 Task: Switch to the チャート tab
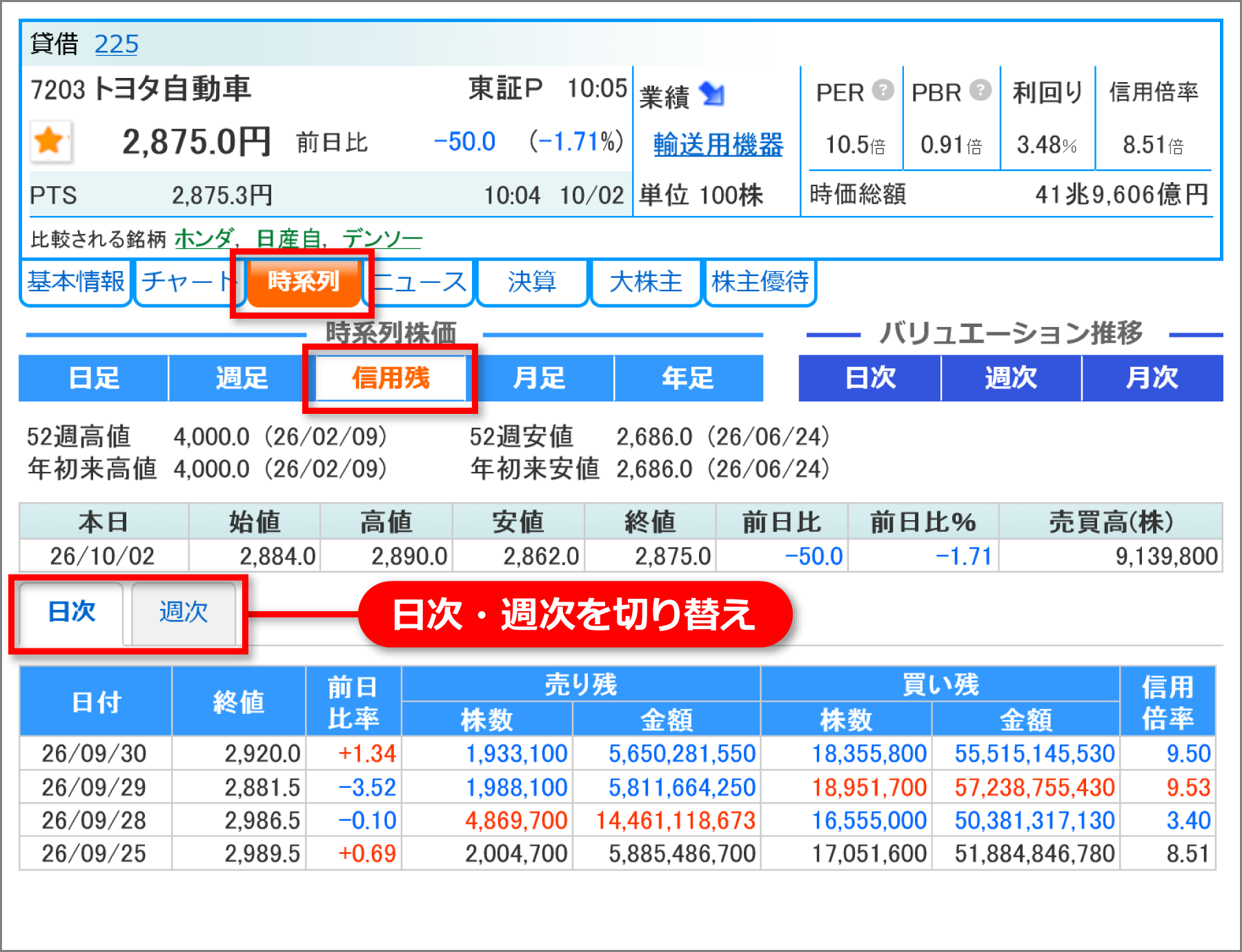pos(188,281)
